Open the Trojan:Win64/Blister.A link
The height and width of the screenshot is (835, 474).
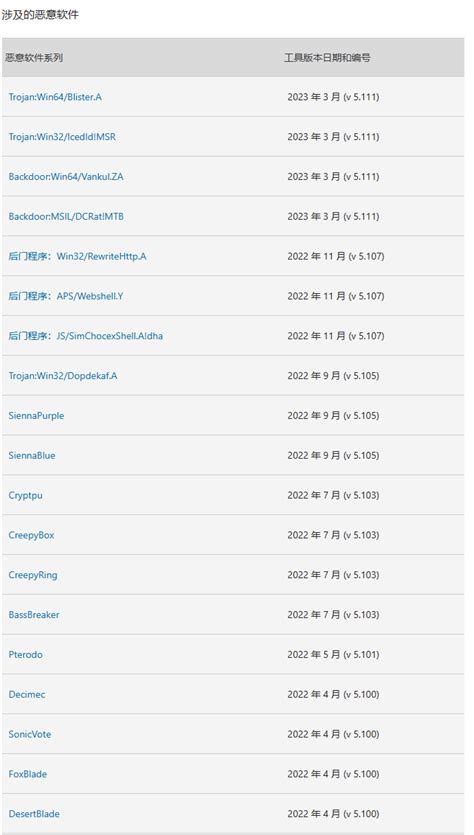[x=55, y=97]
